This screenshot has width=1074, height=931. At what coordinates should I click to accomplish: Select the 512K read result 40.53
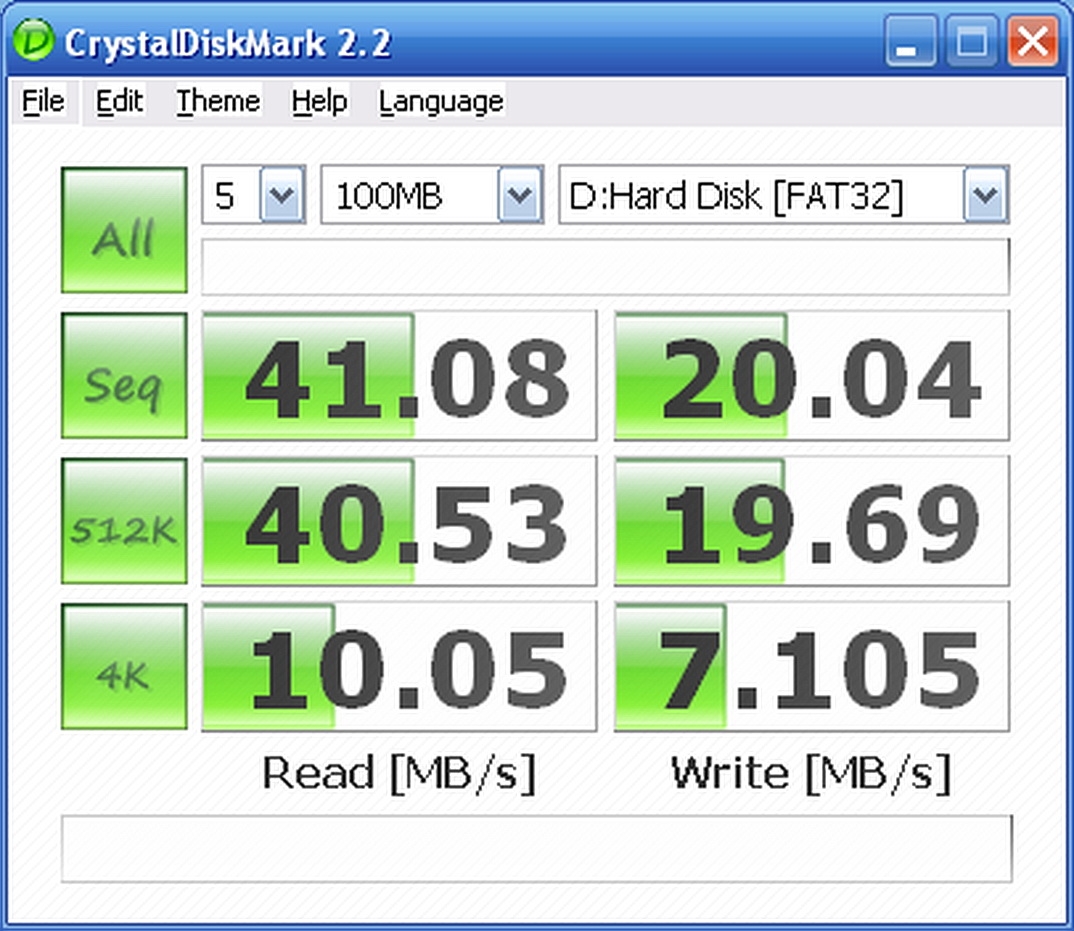coord(399,521)
